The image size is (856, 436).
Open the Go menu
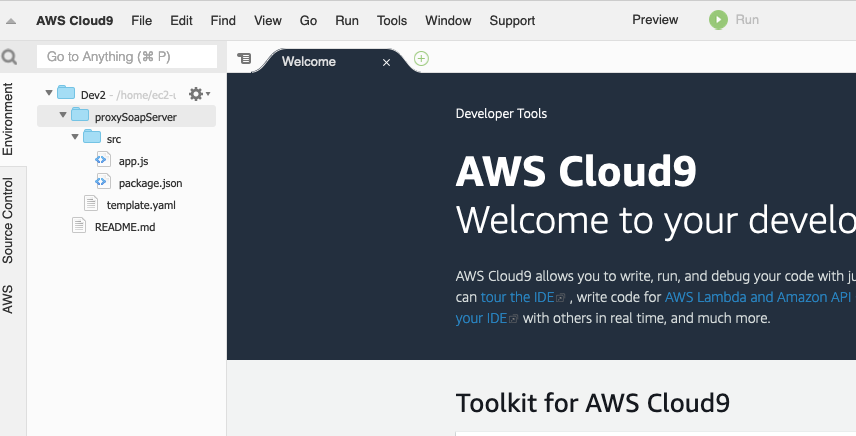[x=308, y=21]
